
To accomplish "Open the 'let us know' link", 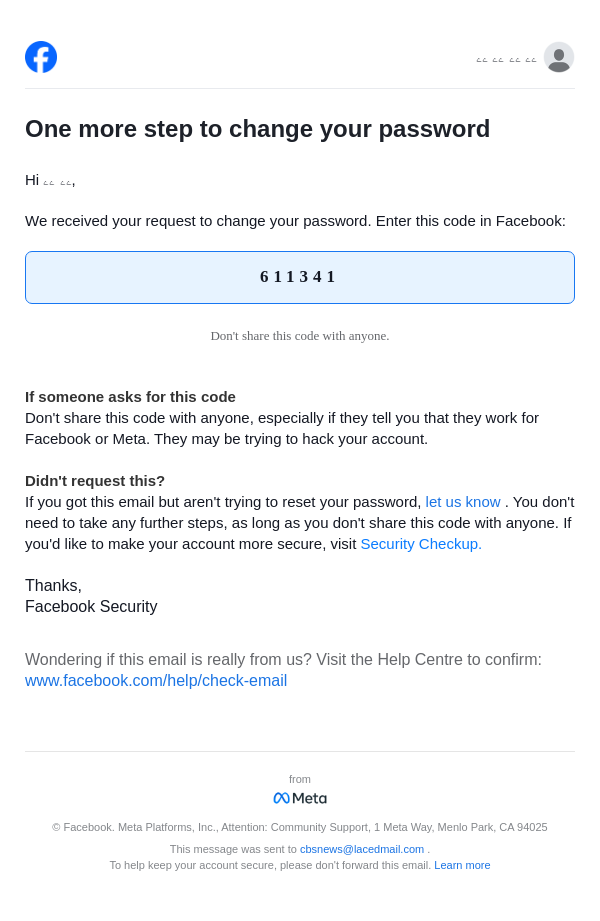I will tap(462, 502).
